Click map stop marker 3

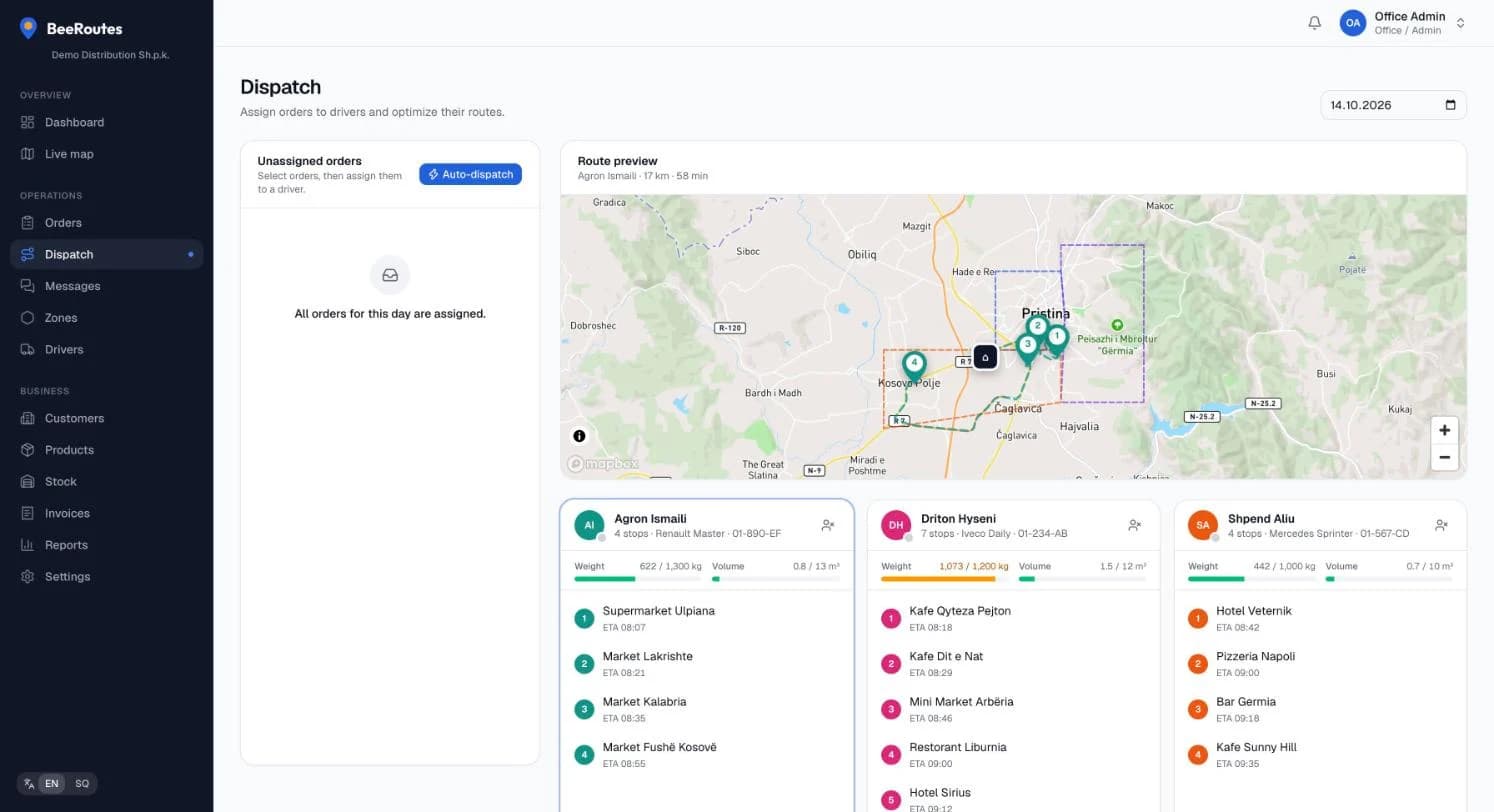pyautogui.click(x=1027, y=347)
